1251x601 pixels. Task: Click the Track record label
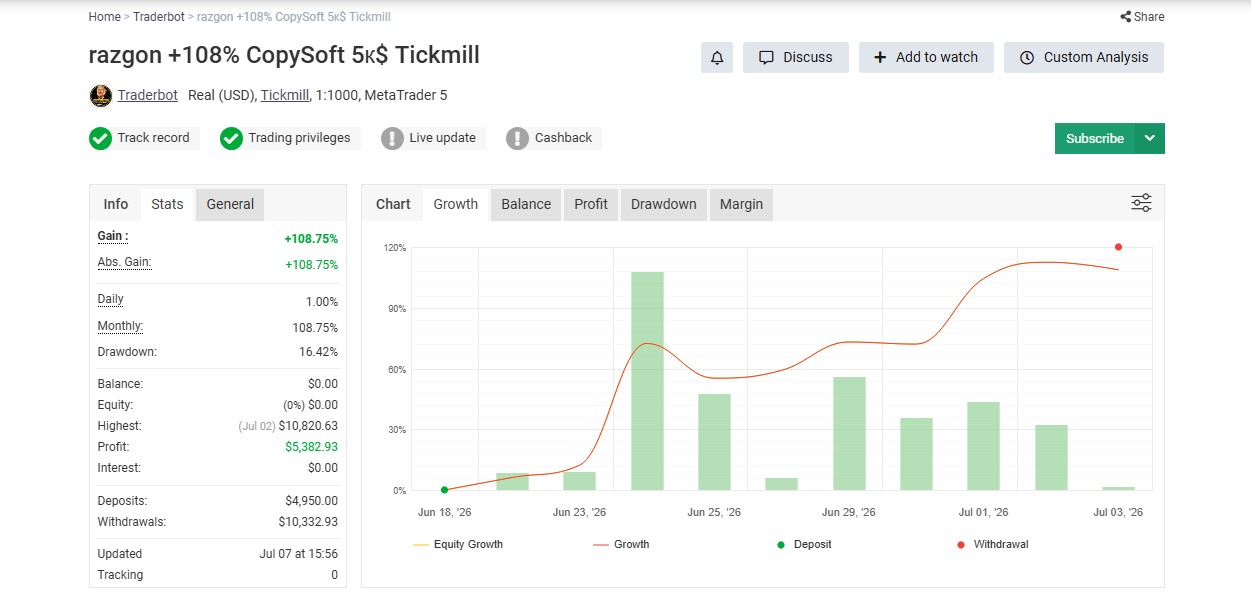pos(153,138)
